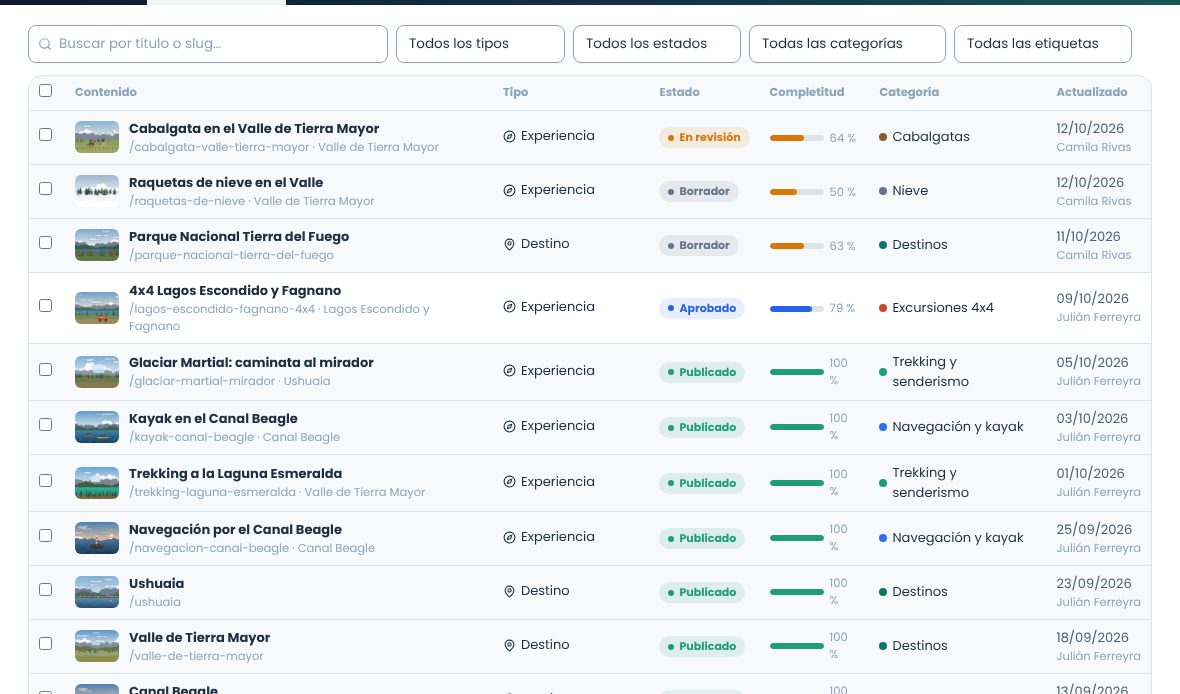The height and width of the screenshot is (694, 1180).
Task: Tick the Valle de Tierra Mayor destino checkbox
Action: [46, 644]
